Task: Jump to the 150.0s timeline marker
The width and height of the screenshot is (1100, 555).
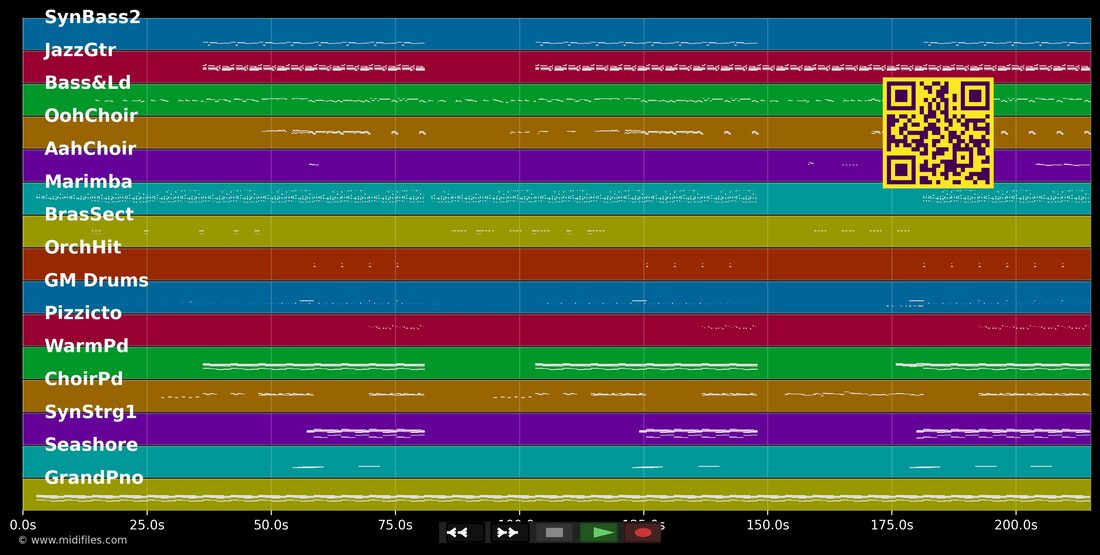Action: click(x=767, y=525)
